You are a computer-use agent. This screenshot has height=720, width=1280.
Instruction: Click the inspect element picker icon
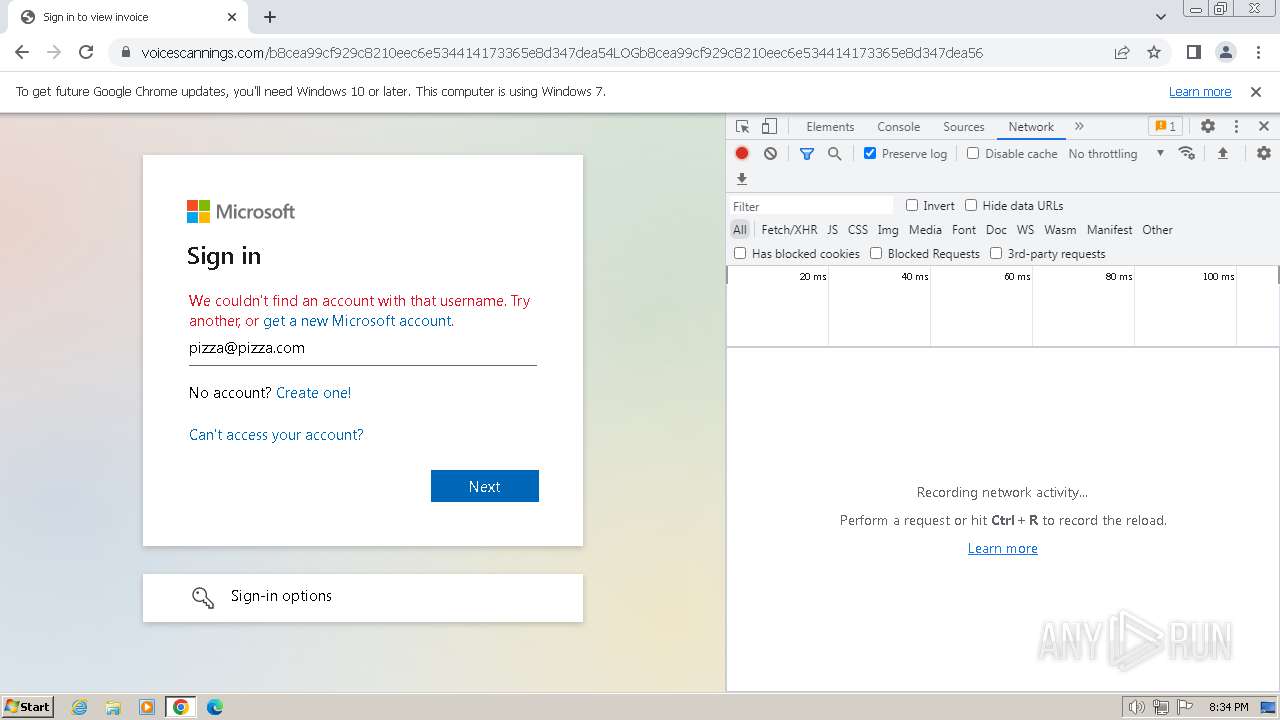pos(742,127)
